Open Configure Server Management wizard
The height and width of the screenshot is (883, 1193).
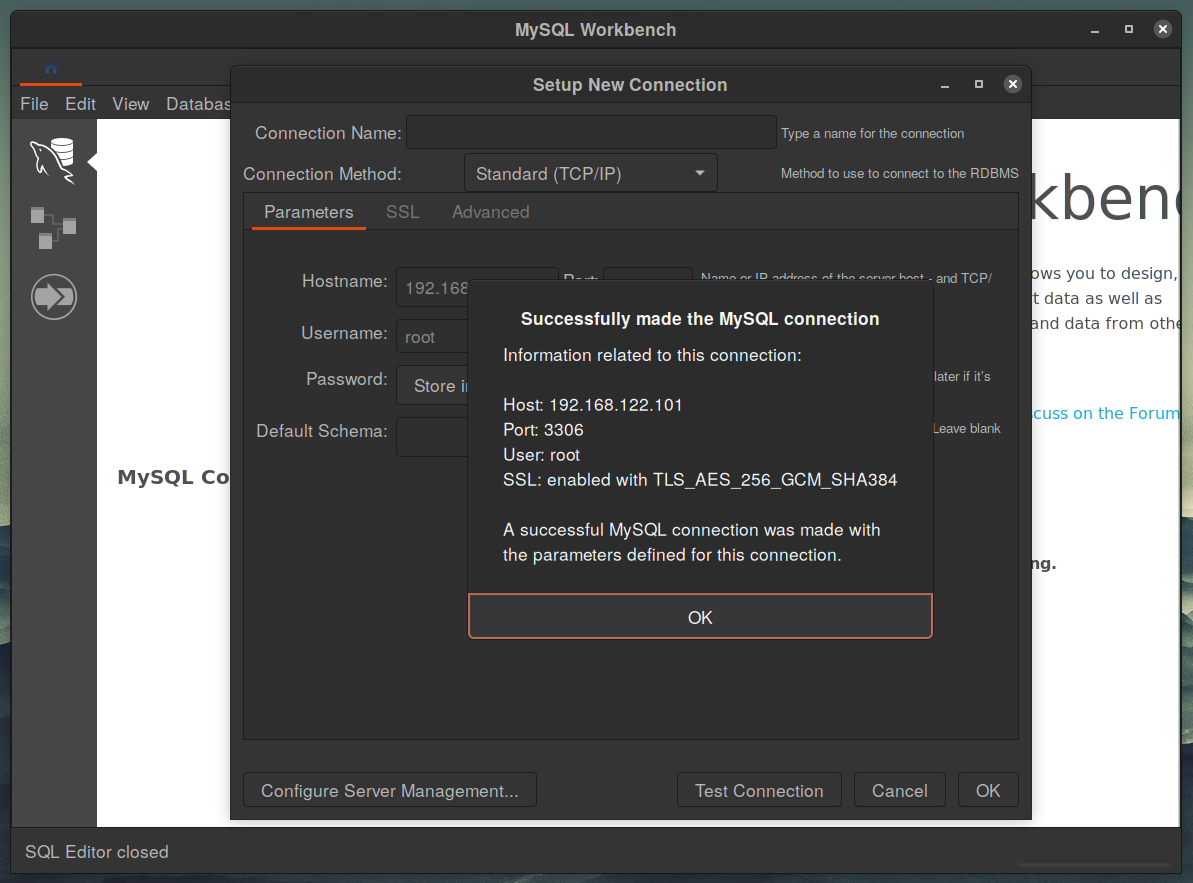click(x=389, y=789)
